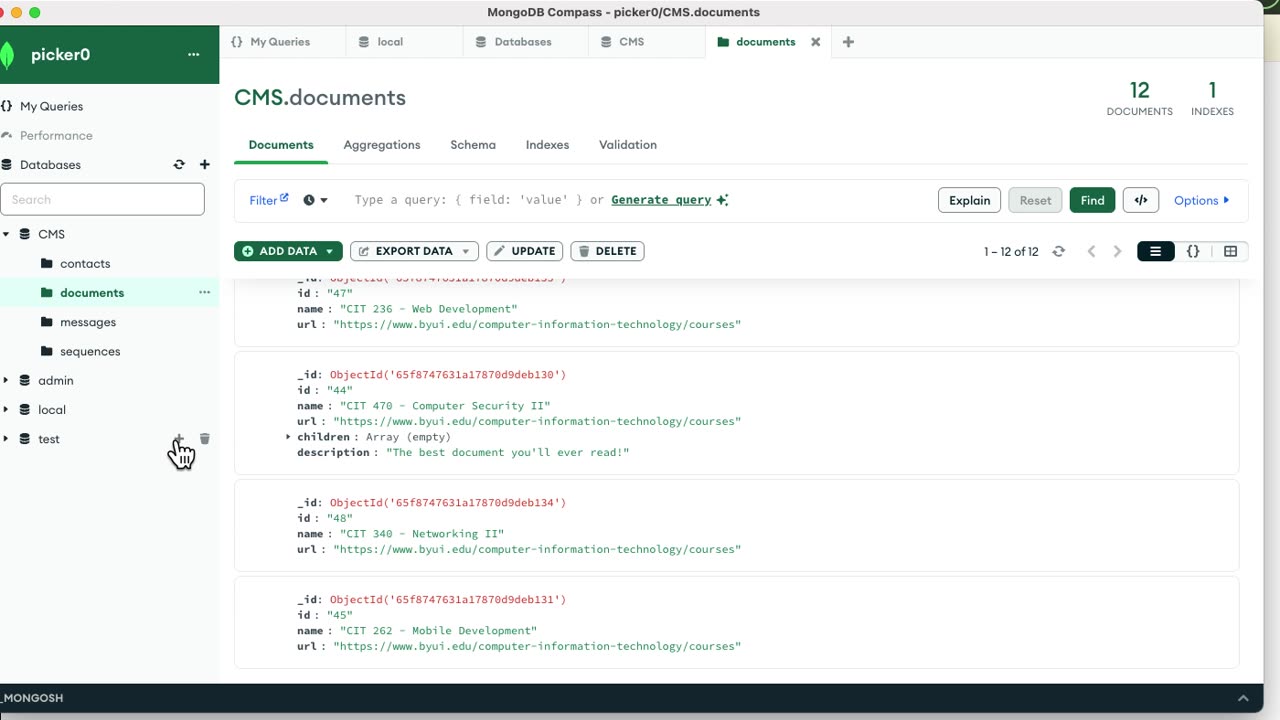Click ObjectId ending in deb134
Image resolution: width=1280 pixels, height=720 pixels.
pyautogui.click(x=448, y=503)
